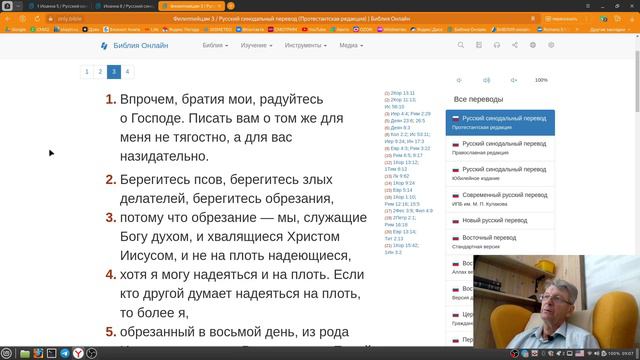Screen dimensions: 640x360
Task: Click the headphones audio icon in site header
Action: tap(497, 45)
